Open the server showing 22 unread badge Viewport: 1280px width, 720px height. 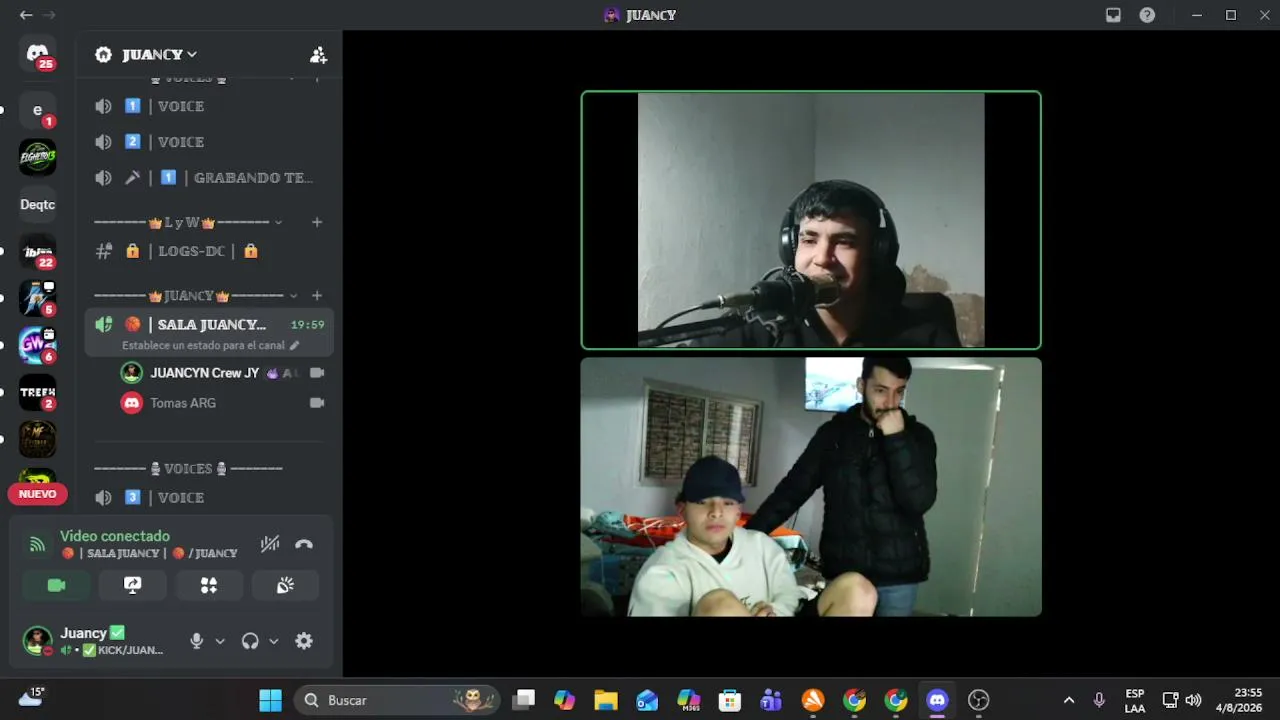tap(38, 251)
